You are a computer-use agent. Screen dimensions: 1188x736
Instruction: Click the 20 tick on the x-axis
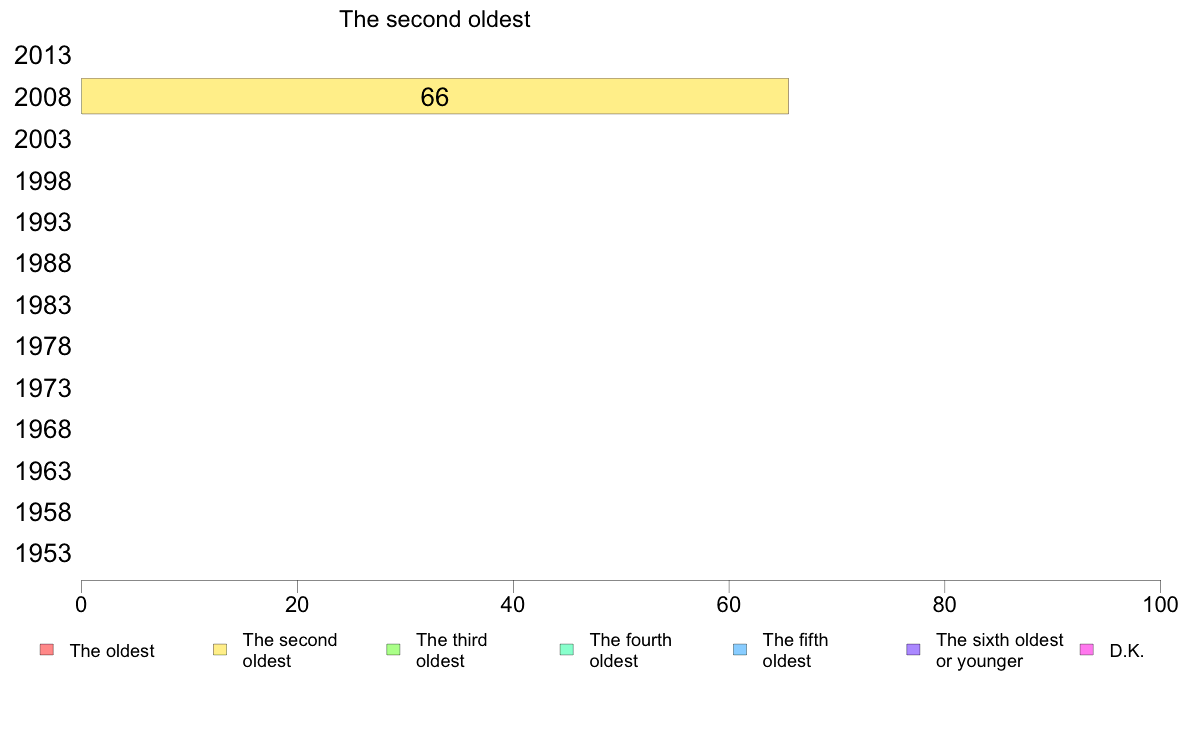[x=297, y=605]
